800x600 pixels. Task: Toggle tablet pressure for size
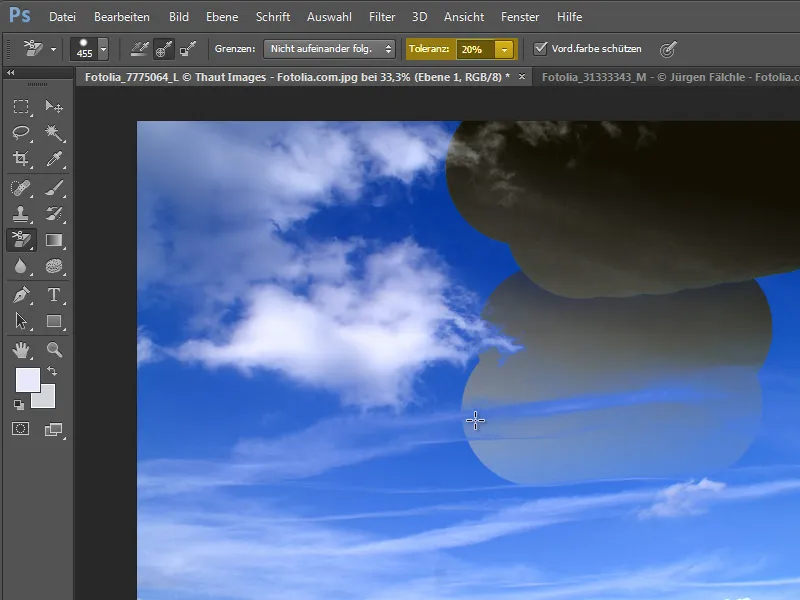pyautogui.click(x=667, y=49)
